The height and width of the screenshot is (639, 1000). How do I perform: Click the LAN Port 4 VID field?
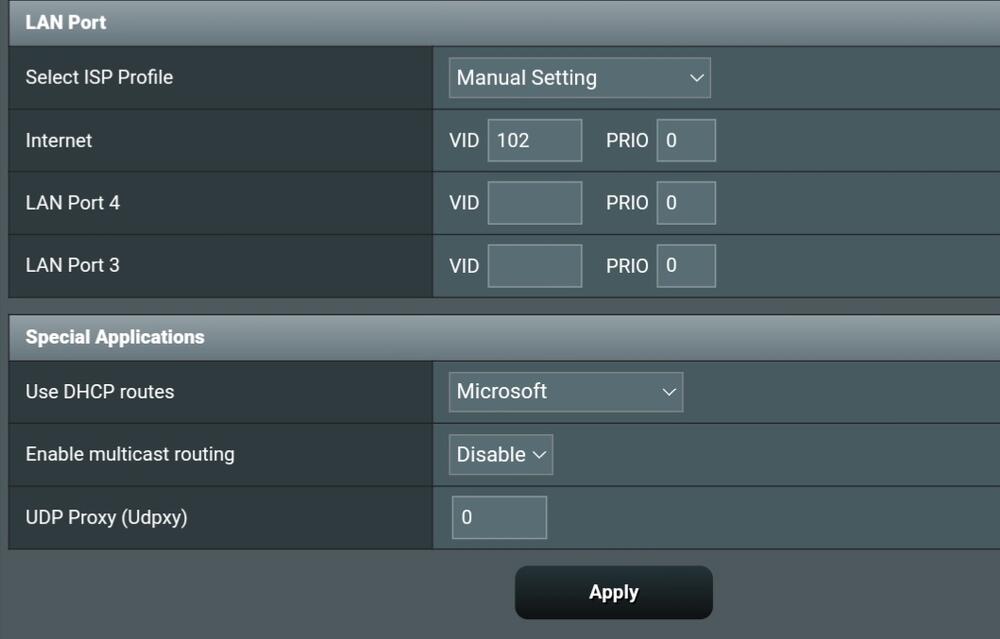click(x=534, y=203)
